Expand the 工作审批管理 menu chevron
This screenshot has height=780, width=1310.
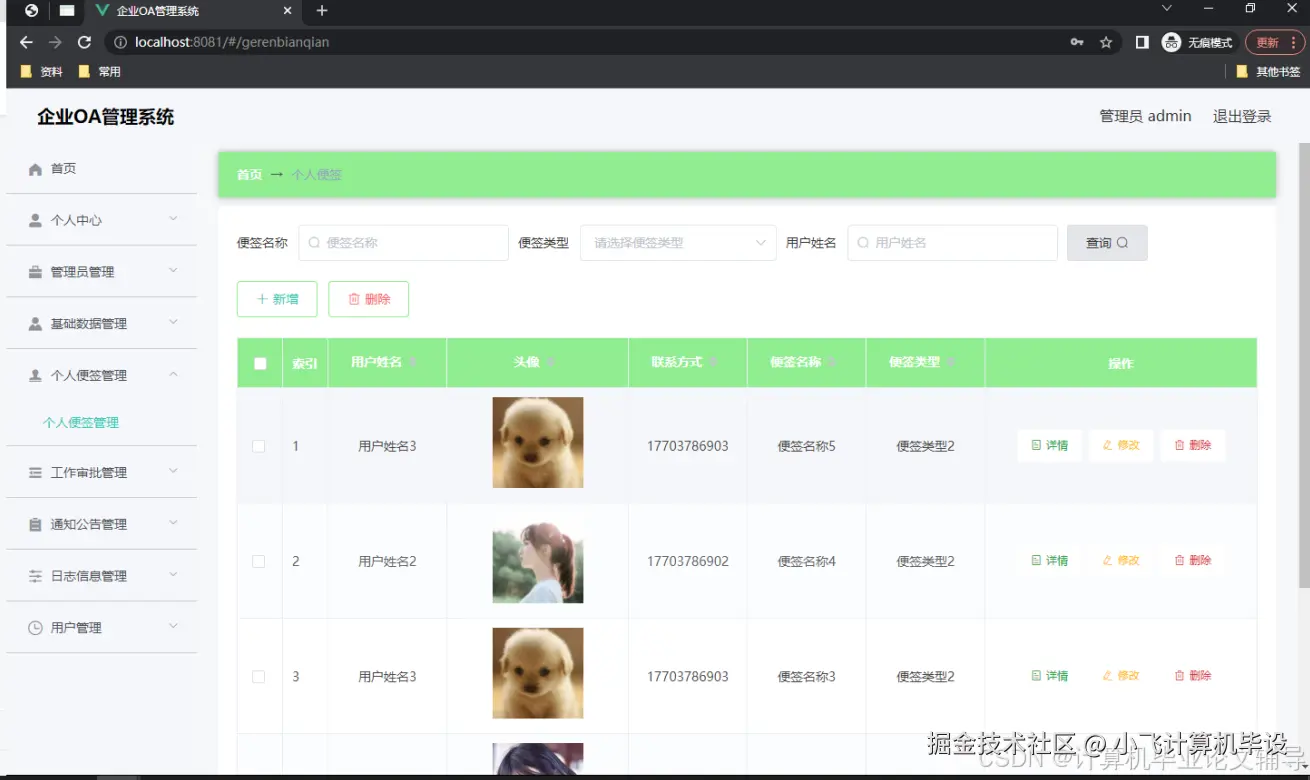173,472
